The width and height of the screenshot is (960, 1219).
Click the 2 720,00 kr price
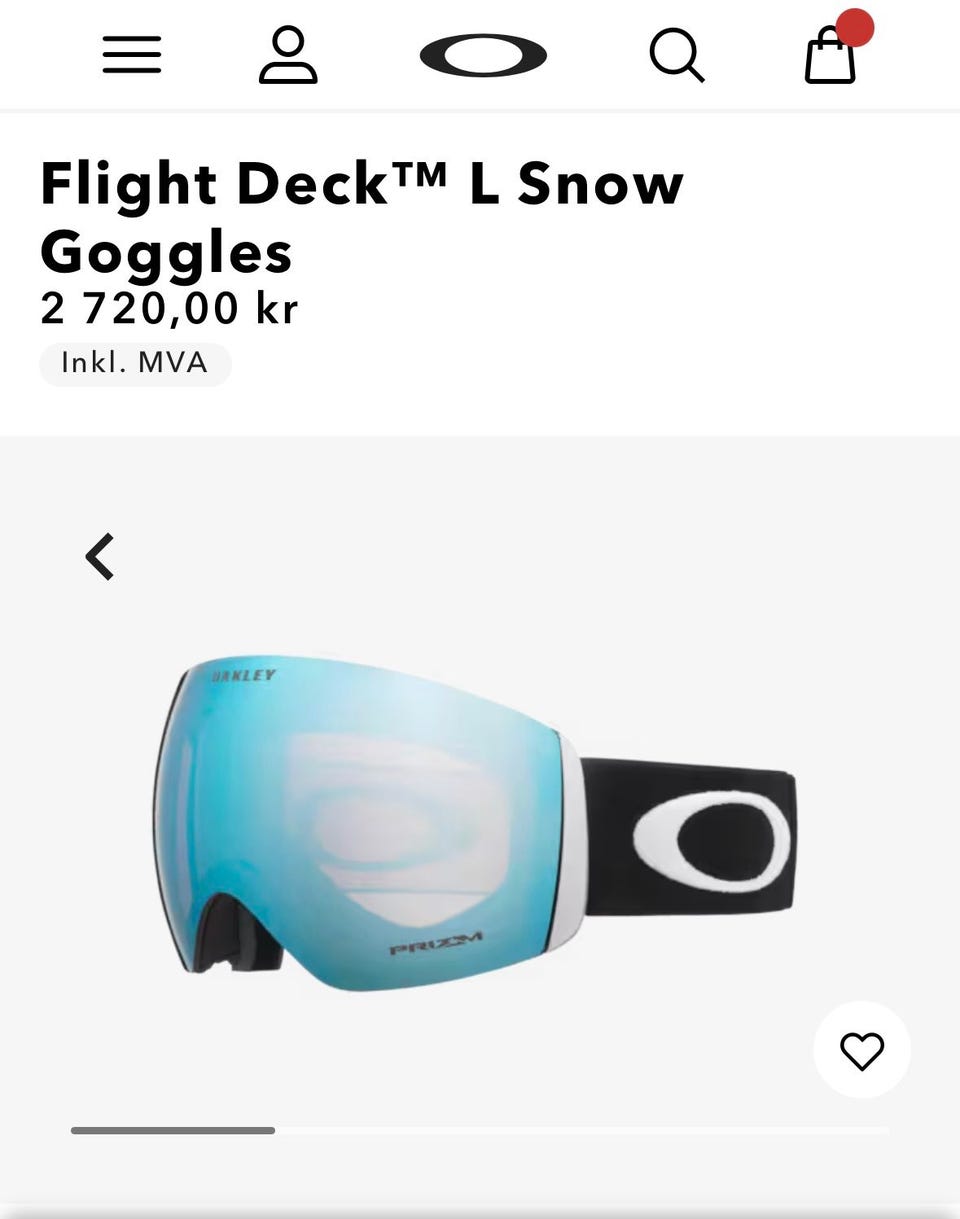pyautogui.click(x=169, y=308)
